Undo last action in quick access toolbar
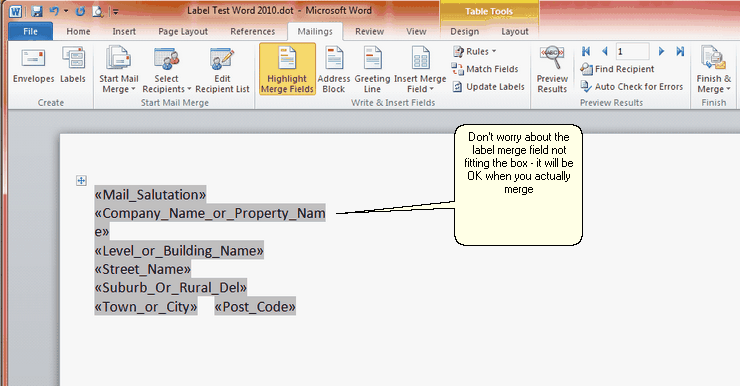Viewport: 740px width, 386px height. coord(54,11)
